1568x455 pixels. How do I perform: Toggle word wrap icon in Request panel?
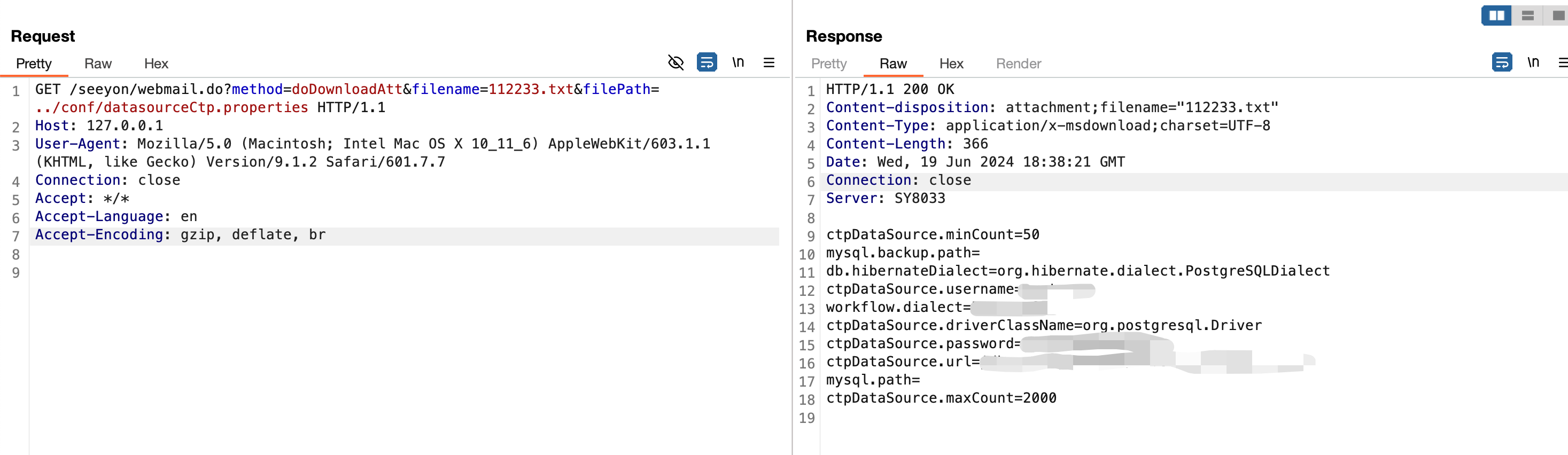point(707,62)
